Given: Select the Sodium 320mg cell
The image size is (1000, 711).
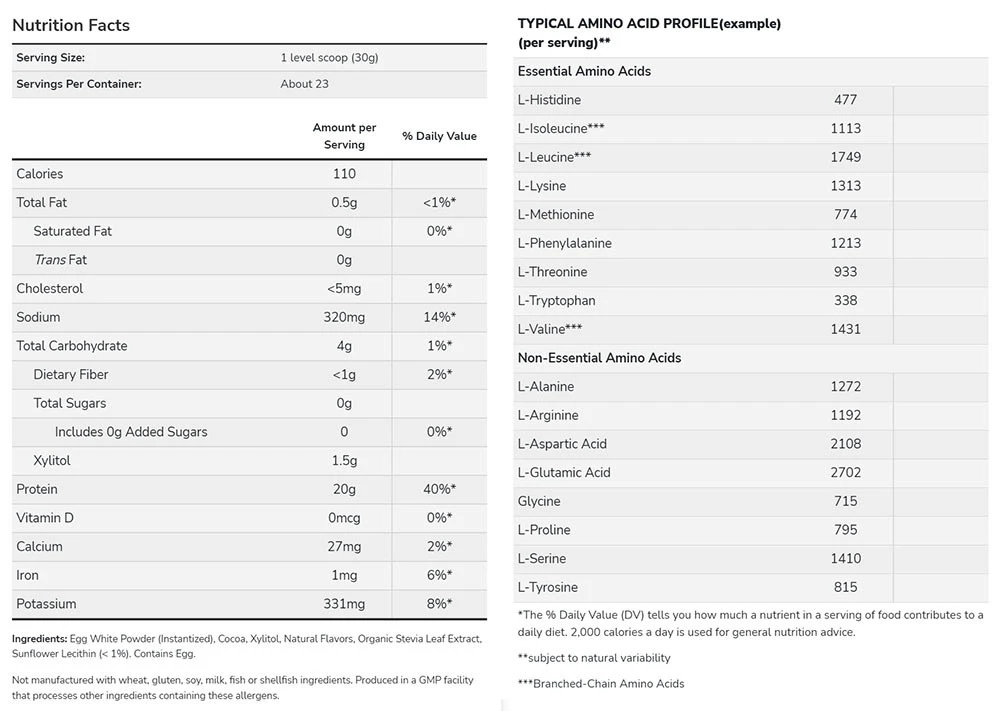Looking at the screenshot, I should [344, 317].
